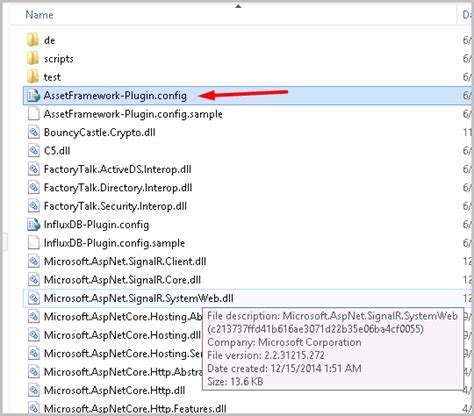The height and width of the screenshot is (416, 474).
Task: Select Microsoft.AspNetCore.Http.dll file name
Action: pos(114,390)
